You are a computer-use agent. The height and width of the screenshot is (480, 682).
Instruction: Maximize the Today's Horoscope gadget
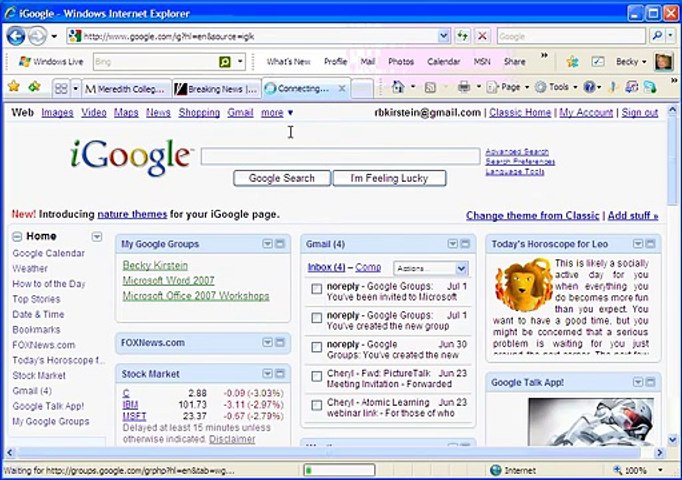pos(650,243)
